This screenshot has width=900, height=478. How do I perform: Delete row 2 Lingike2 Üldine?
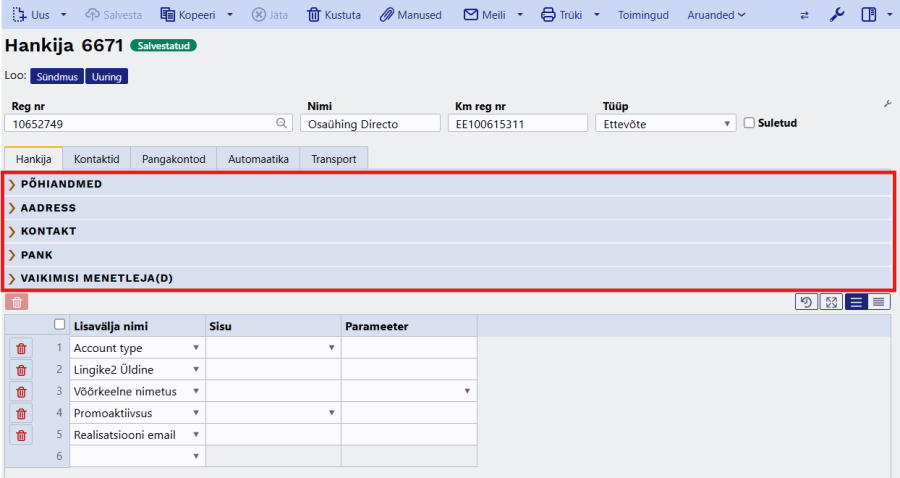21,370
